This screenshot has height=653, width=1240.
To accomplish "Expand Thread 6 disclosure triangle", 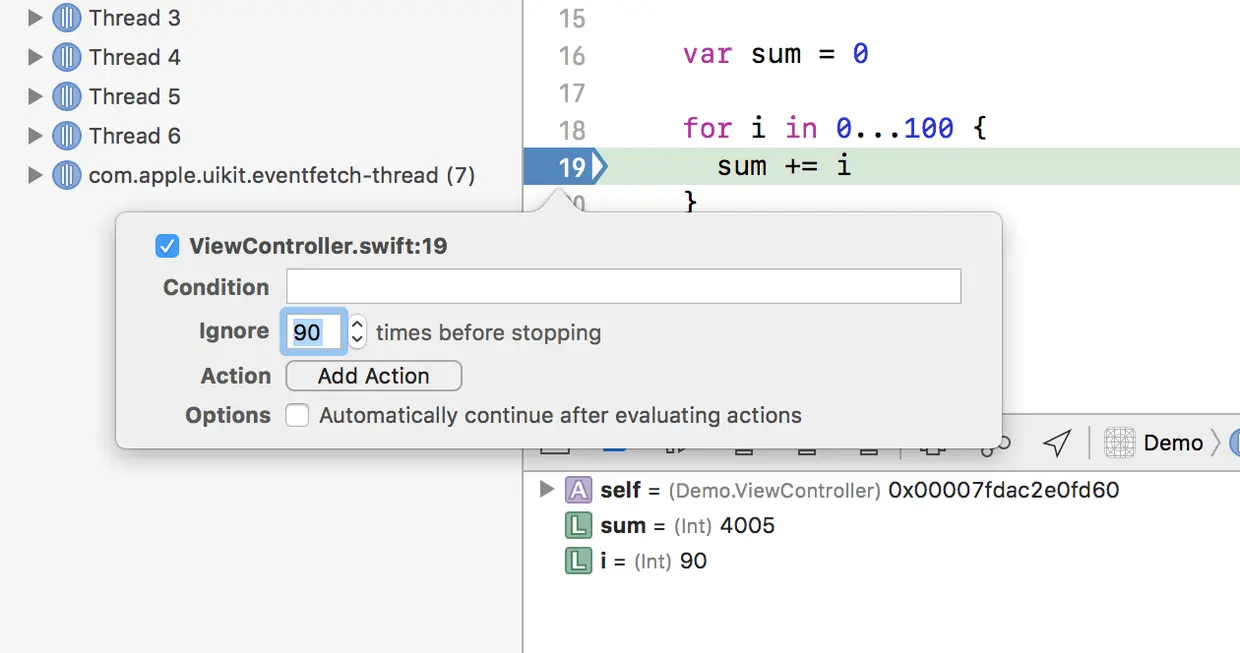I will (35, 136).
